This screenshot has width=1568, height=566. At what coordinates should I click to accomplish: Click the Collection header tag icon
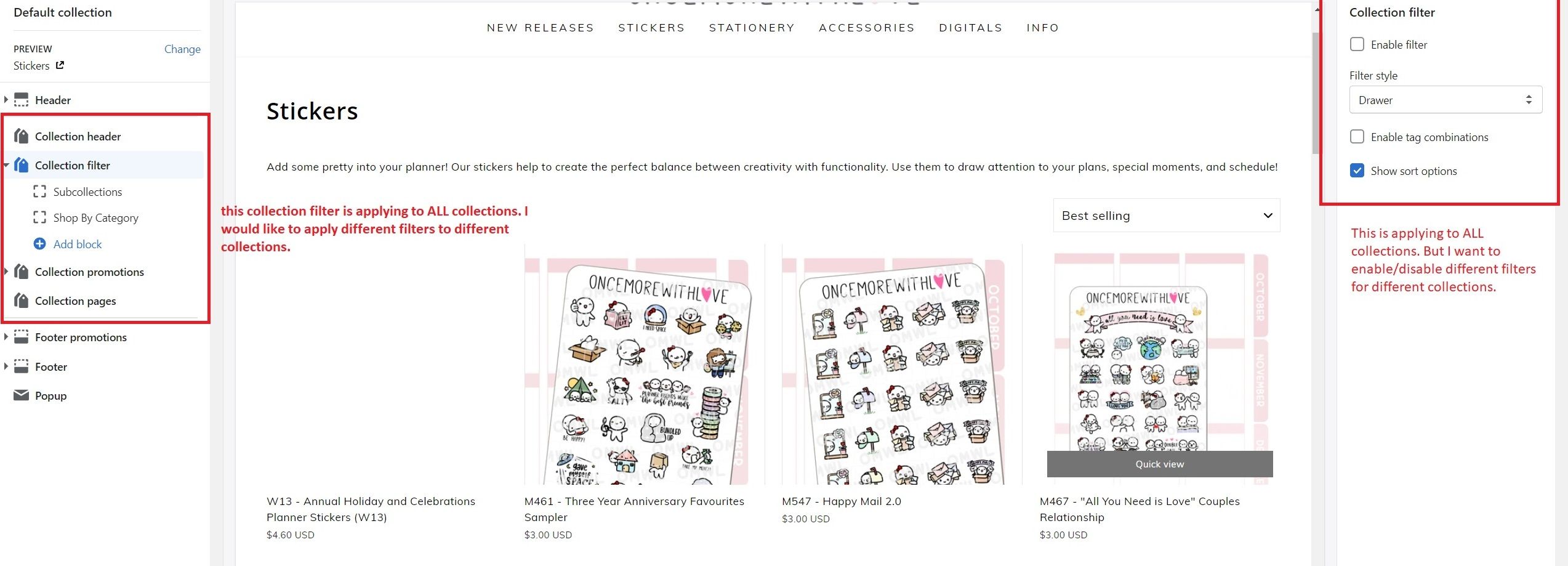tap(22, 136)
